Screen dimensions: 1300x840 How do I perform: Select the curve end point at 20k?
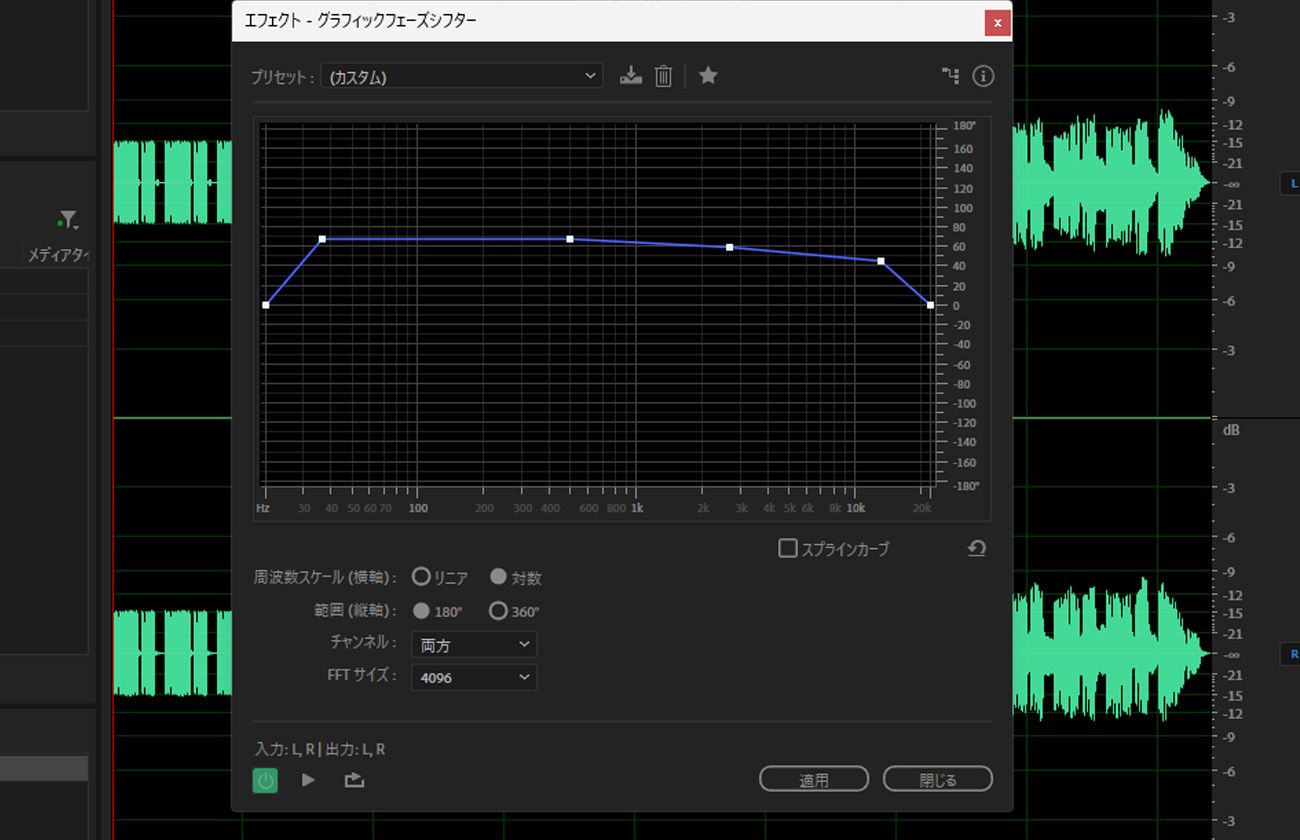click(930, 305)
